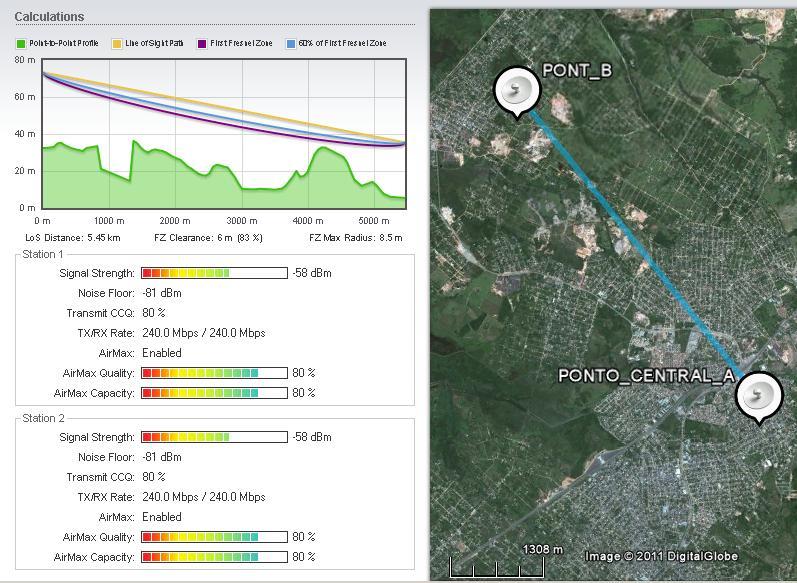Click Station 1 Transmit CCQ 80 % value
This screenshot has width=797, height=583.
[x=154, y=313]
